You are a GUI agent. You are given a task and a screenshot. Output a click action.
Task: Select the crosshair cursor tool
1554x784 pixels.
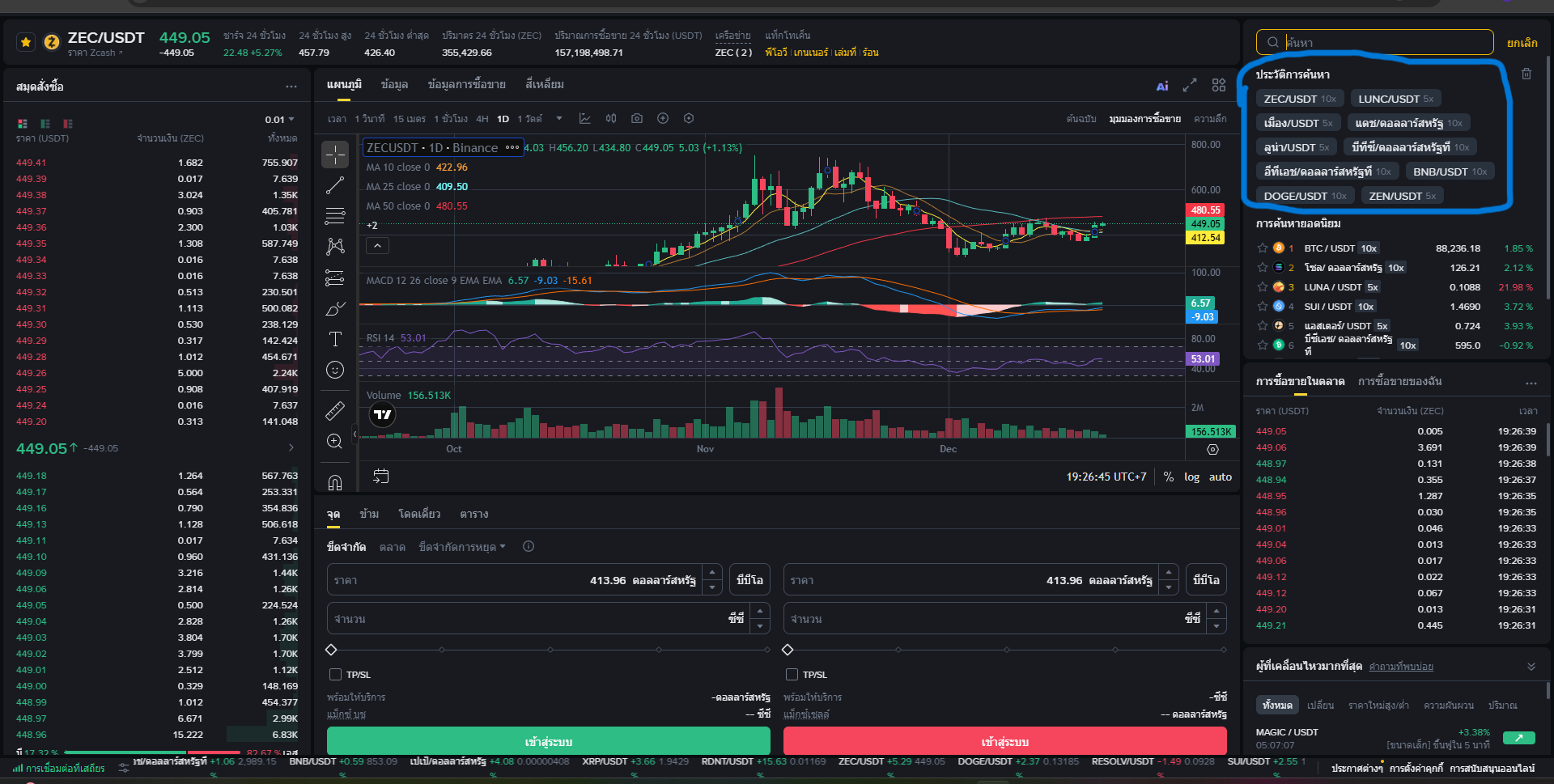pyautogui.click(x=335, y=155)
